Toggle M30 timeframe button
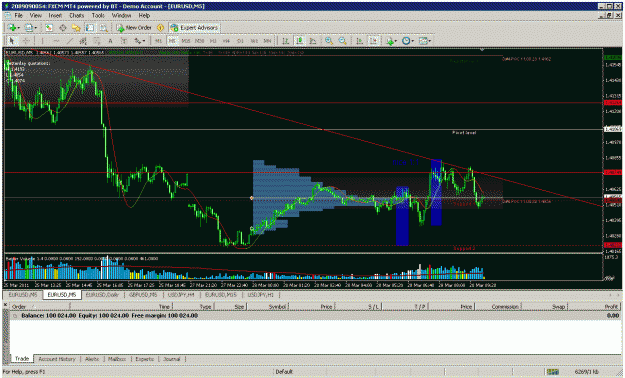Screen dimensions: 625x378 (199, 41)
